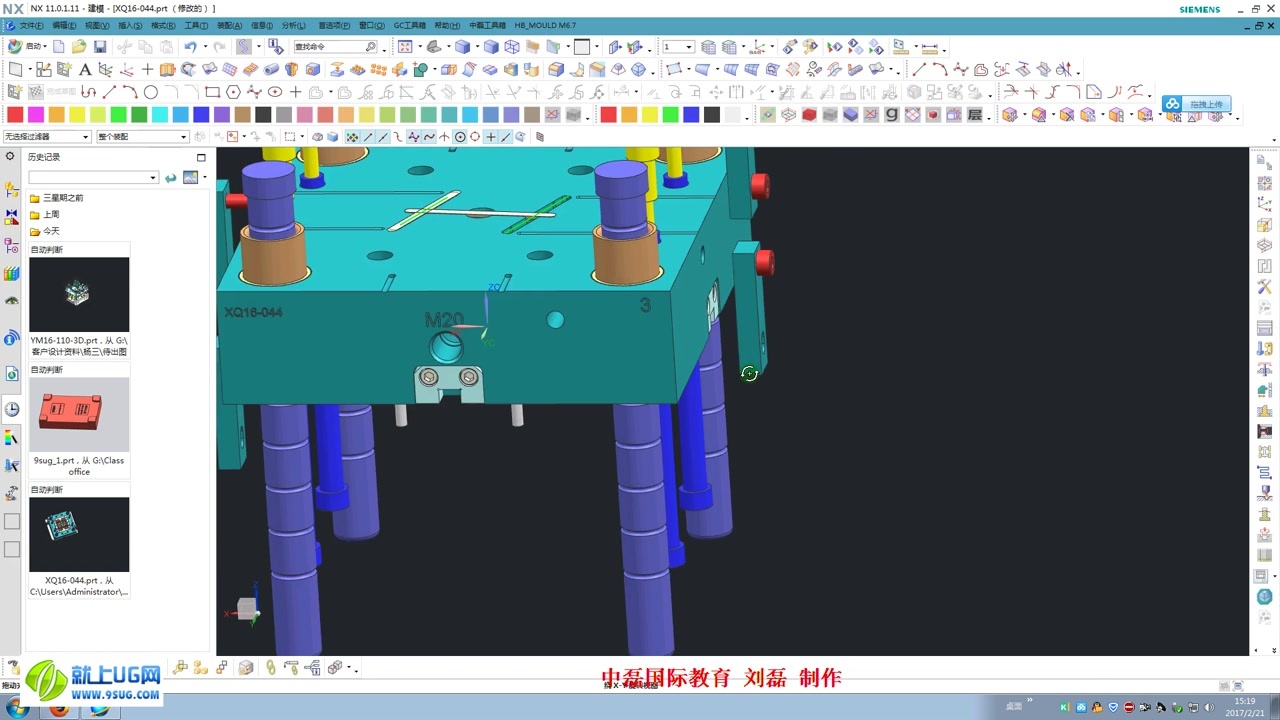
Task: Open the HB_MOULD M6.7 menu
Action: click(x=545, y=25)
